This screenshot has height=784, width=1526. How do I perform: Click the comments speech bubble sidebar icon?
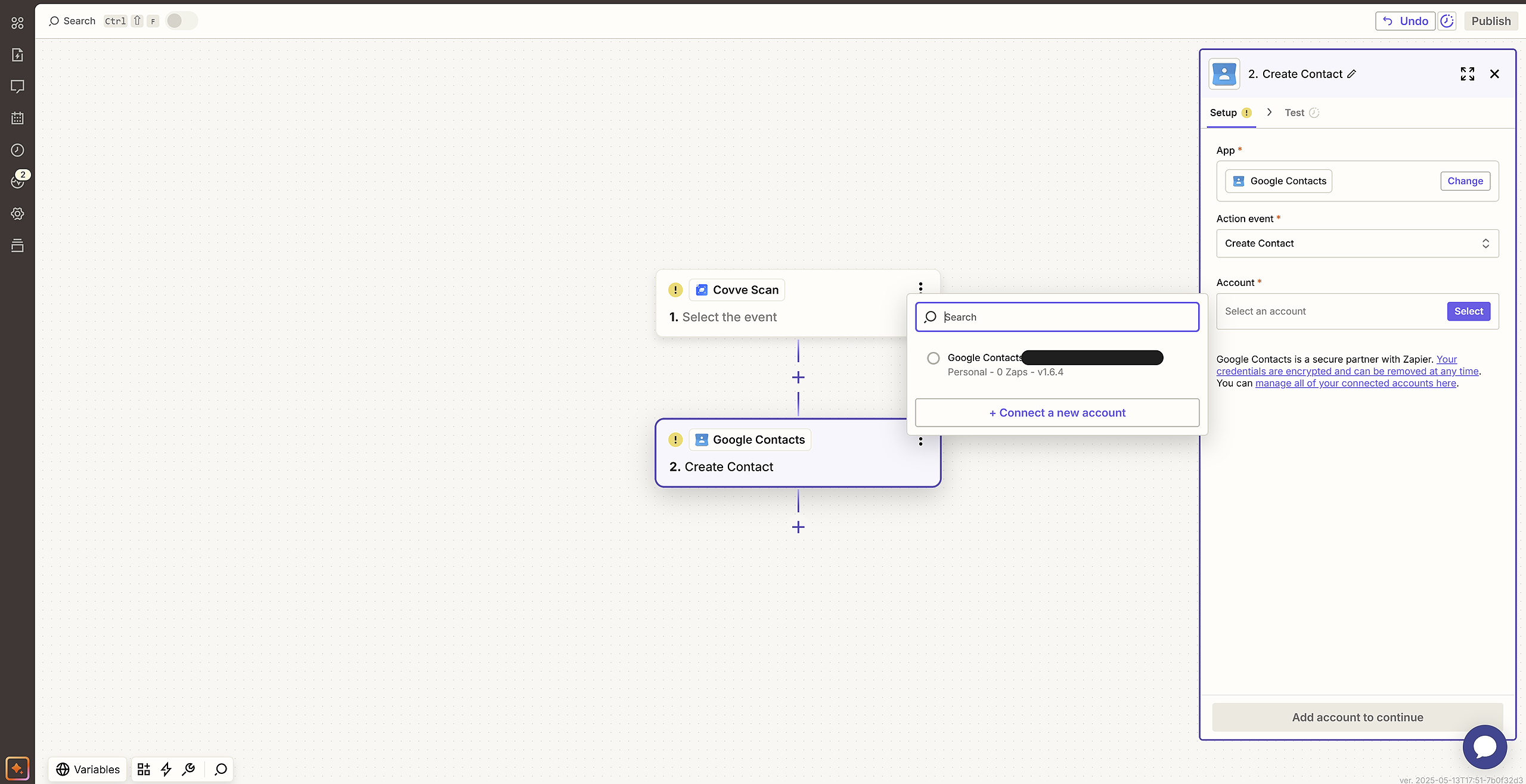(x=17, y=86)
